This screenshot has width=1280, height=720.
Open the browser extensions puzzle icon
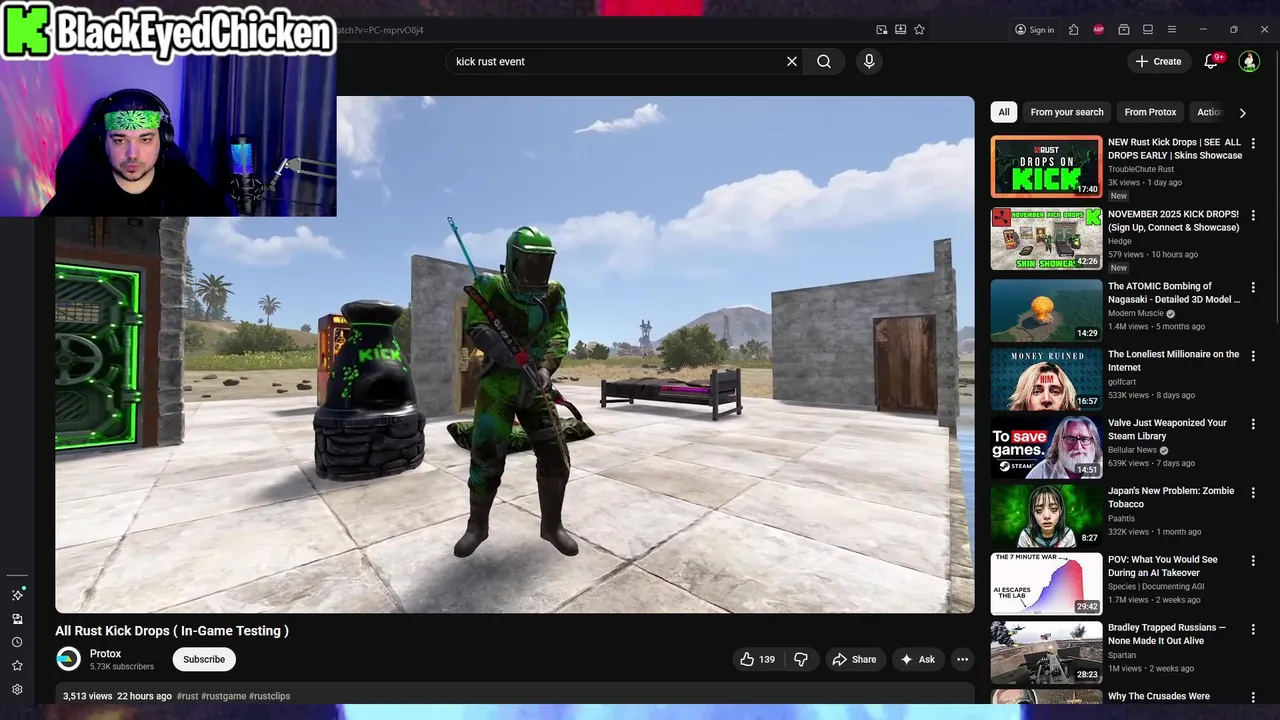point(1073,30)
